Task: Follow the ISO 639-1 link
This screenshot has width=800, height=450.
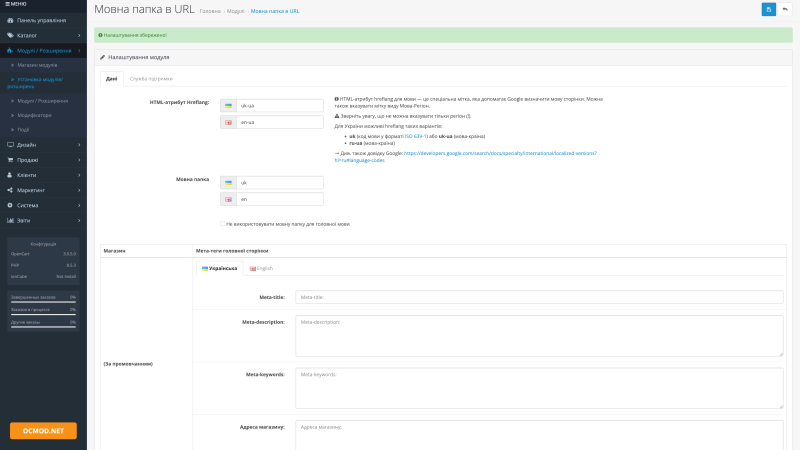Action: (x=416, y=136)
